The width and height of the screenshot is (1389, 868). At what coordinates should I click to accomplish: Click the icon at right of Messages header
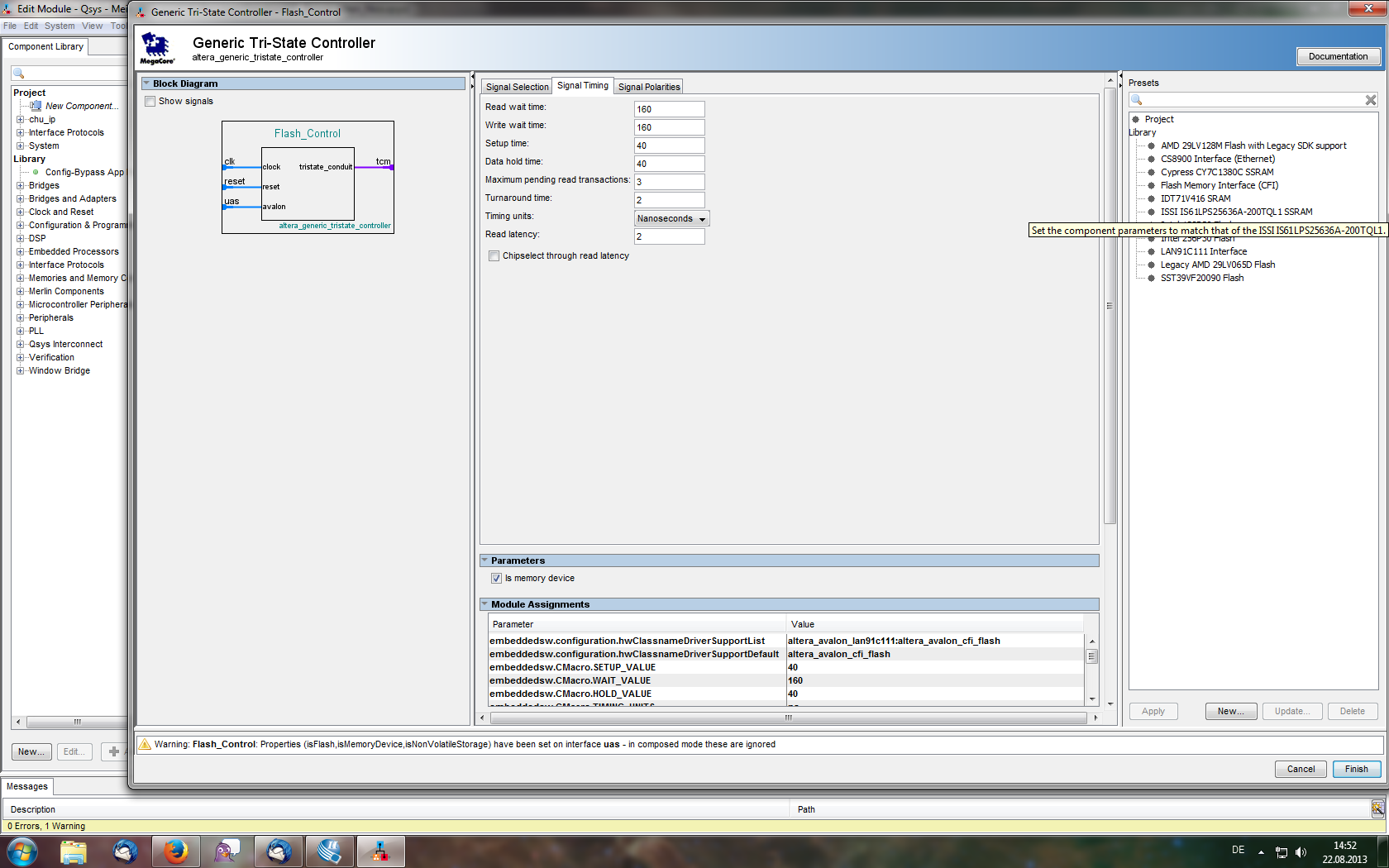click(1377, 808)
